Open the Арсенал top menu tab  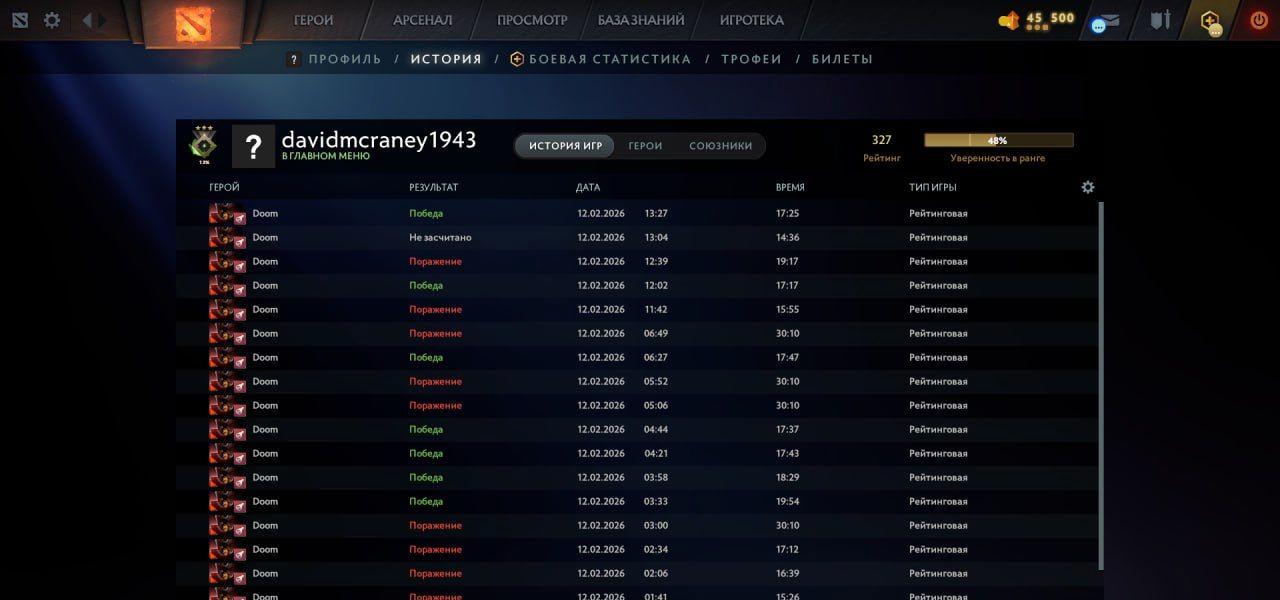pos(422,20)
